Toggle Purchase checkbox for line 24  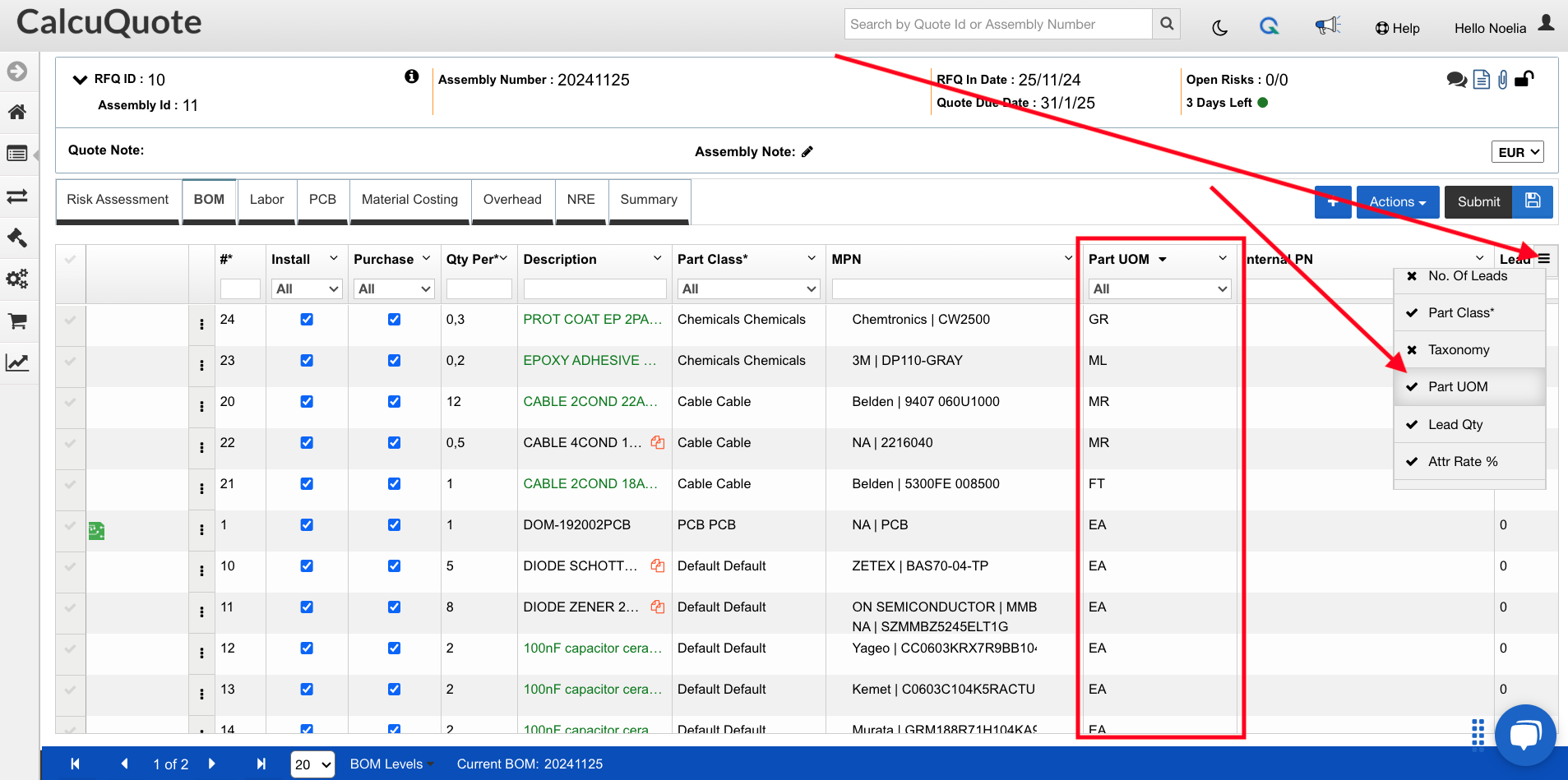click(395, 319)
